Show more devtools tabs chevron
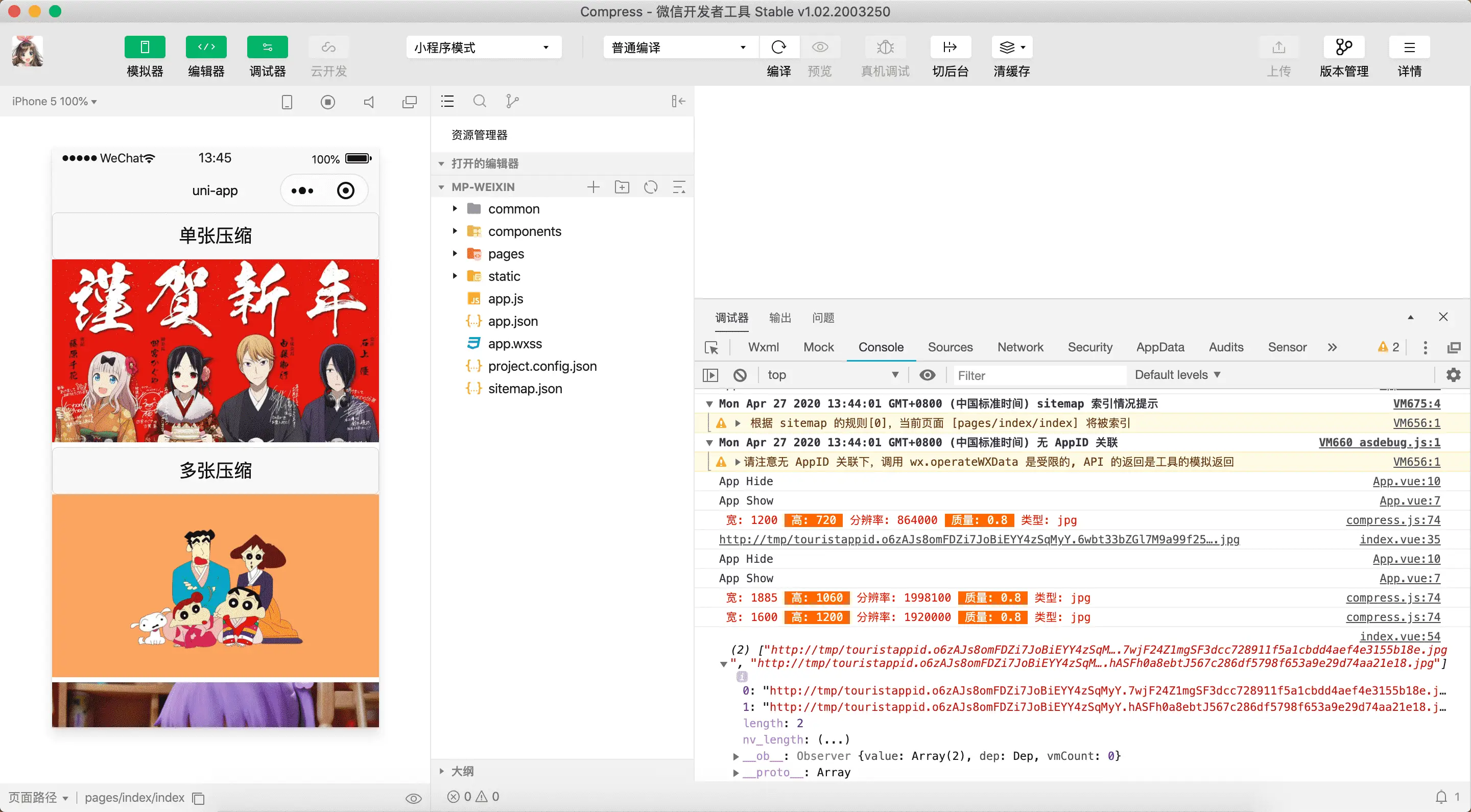 click(x=1332, y=347)
